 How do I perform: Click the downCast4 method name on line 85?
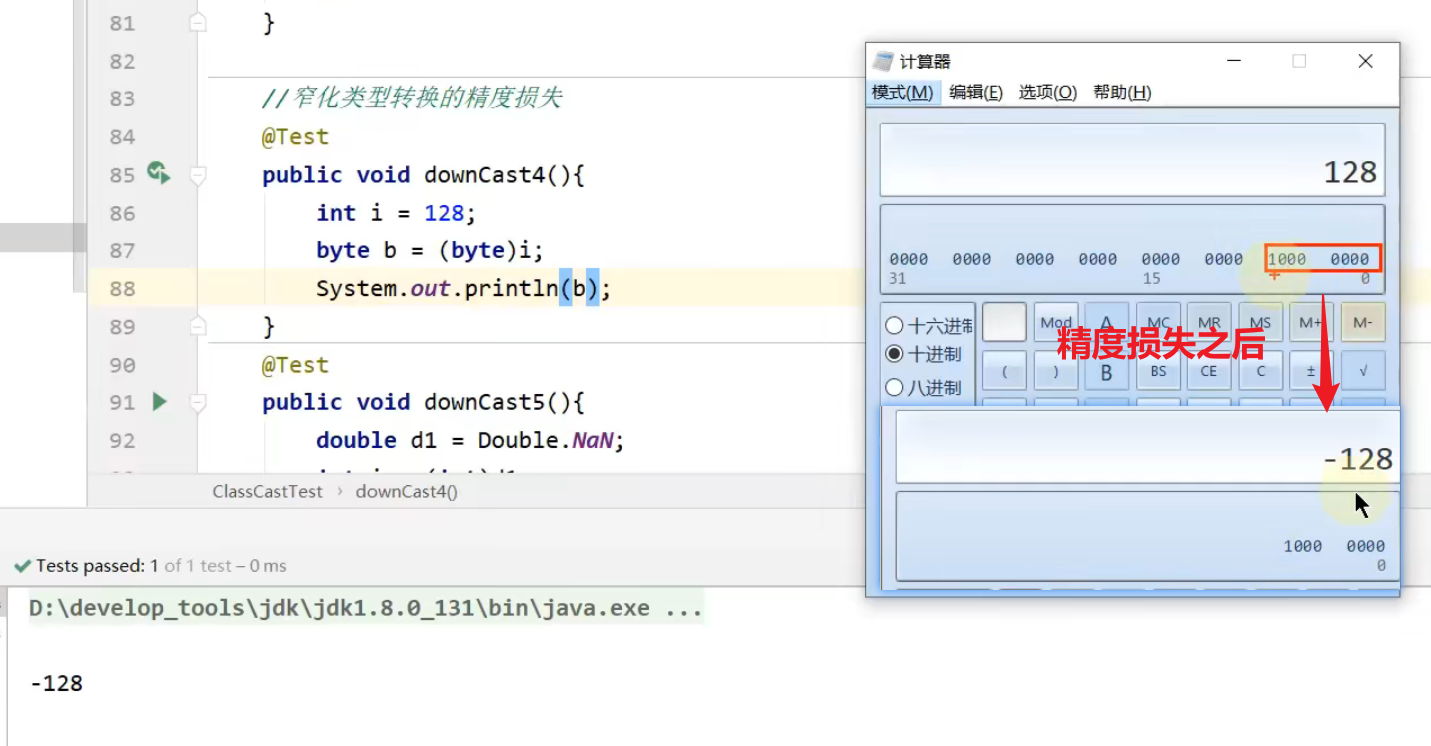click(x=484, y=175)
